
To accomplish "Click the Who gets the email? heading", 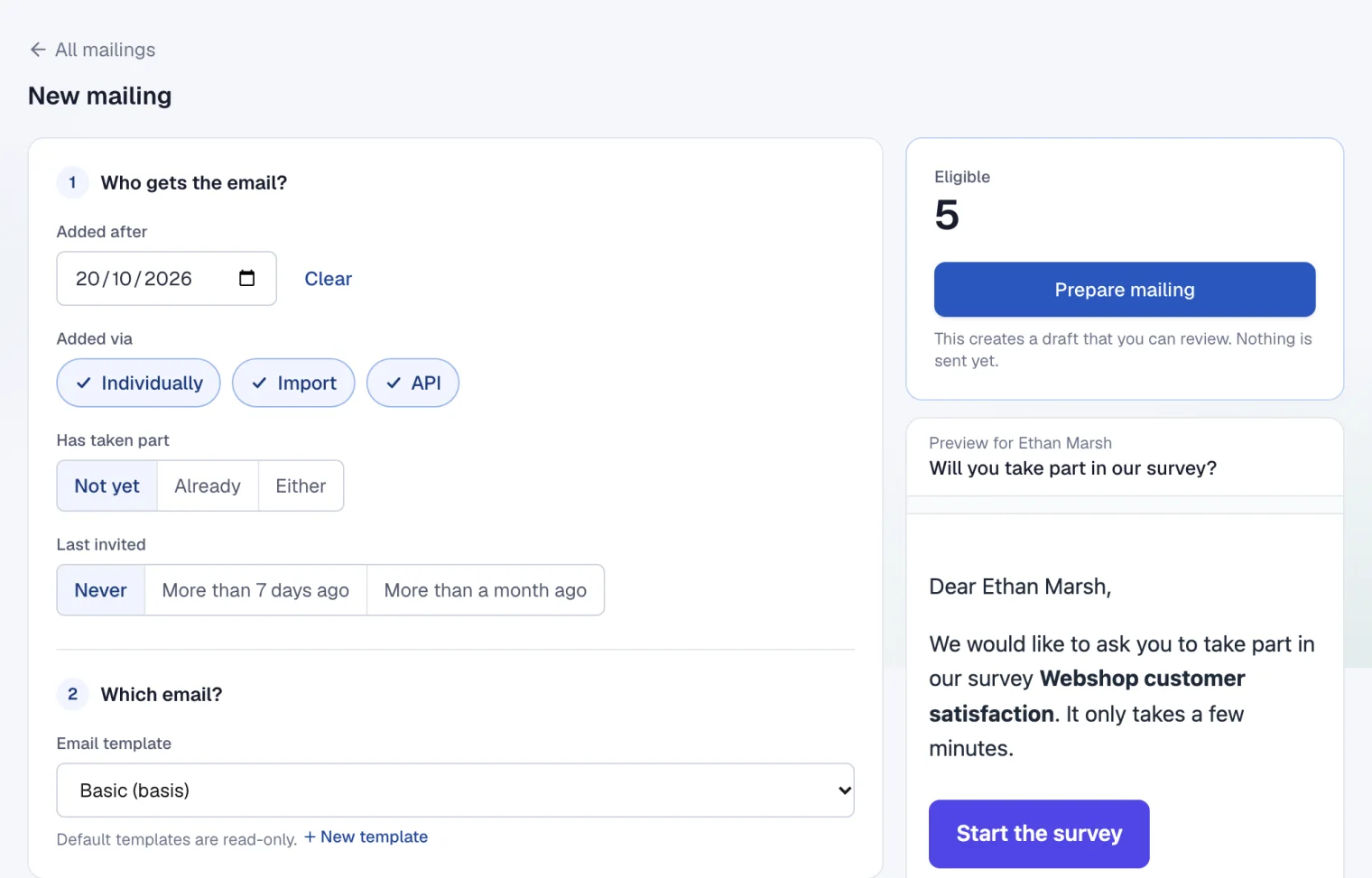I will coord(194,183).
